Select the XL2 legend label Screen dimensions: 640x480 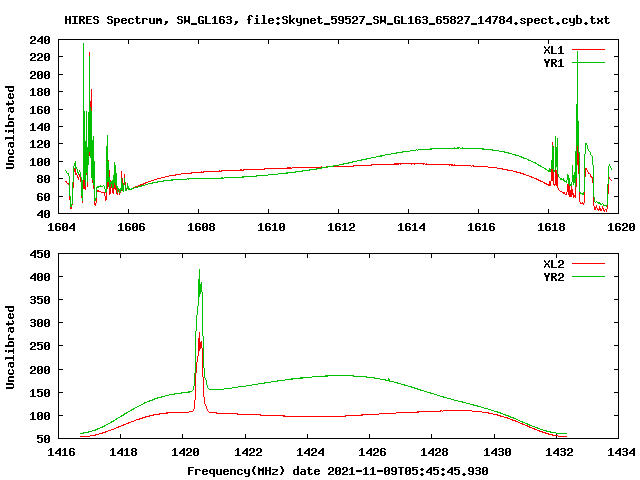[x=553, y=264]
